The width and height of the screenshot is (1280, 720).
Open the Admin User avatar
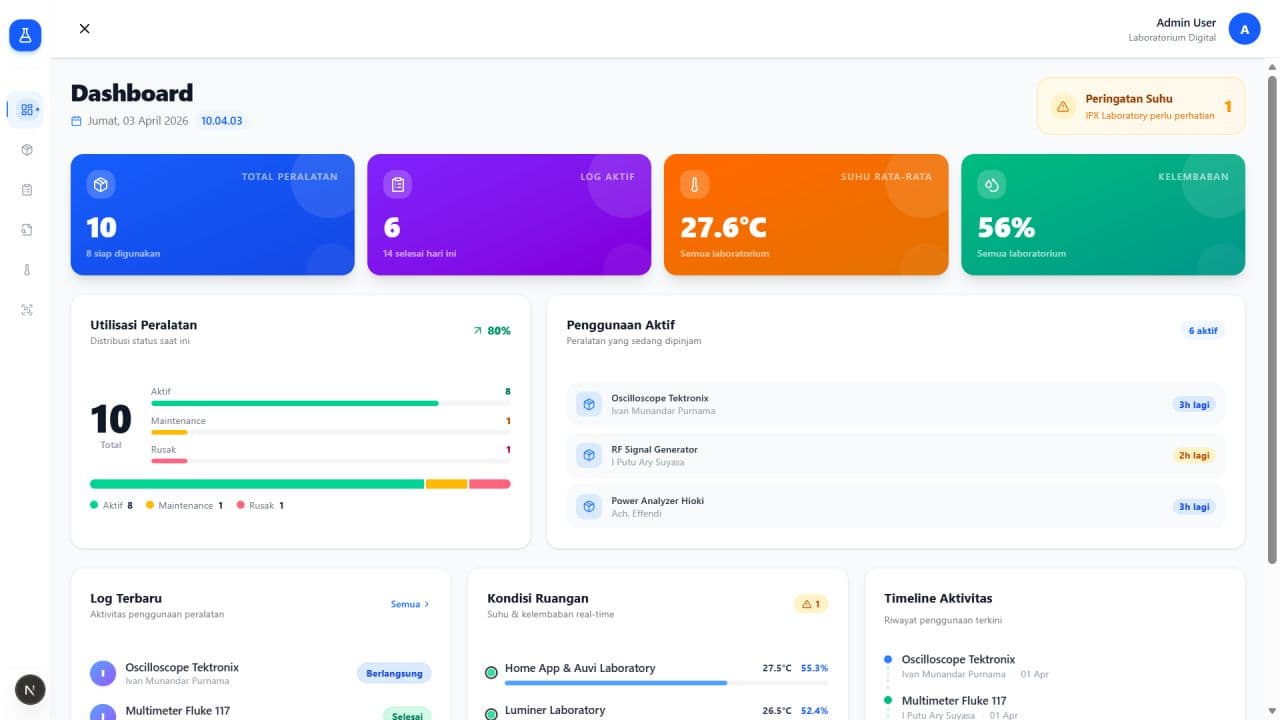pos(1244,29)
